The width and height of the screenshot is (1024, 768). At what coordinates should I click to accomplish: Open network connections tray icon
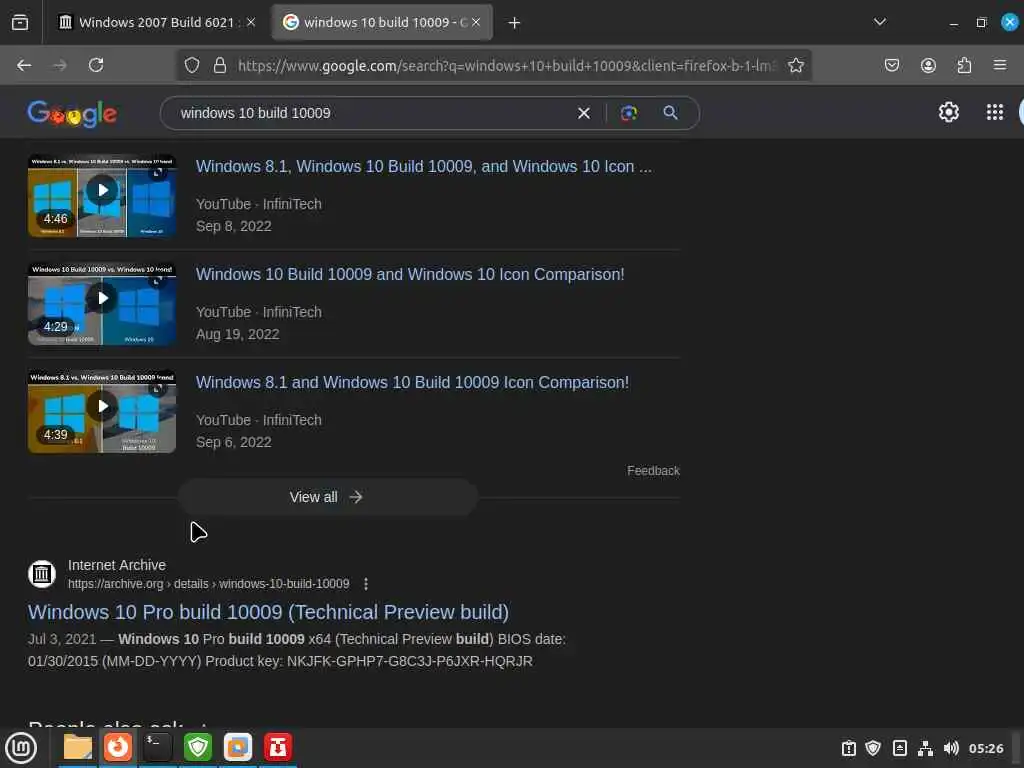point(925,748)
